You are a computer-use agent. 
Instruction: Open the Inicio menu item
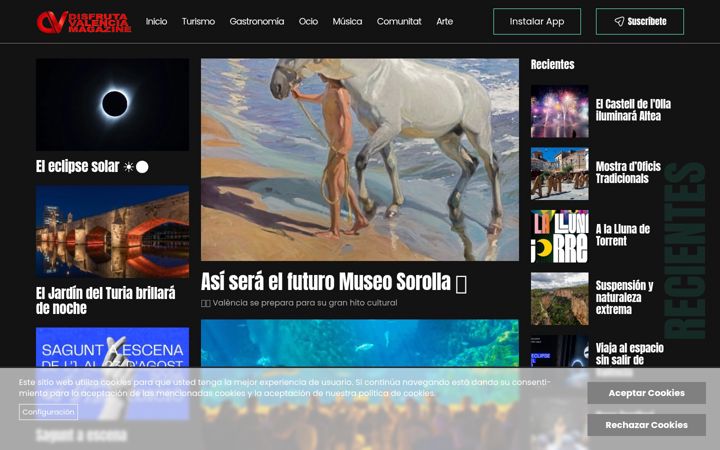(156, 21)
